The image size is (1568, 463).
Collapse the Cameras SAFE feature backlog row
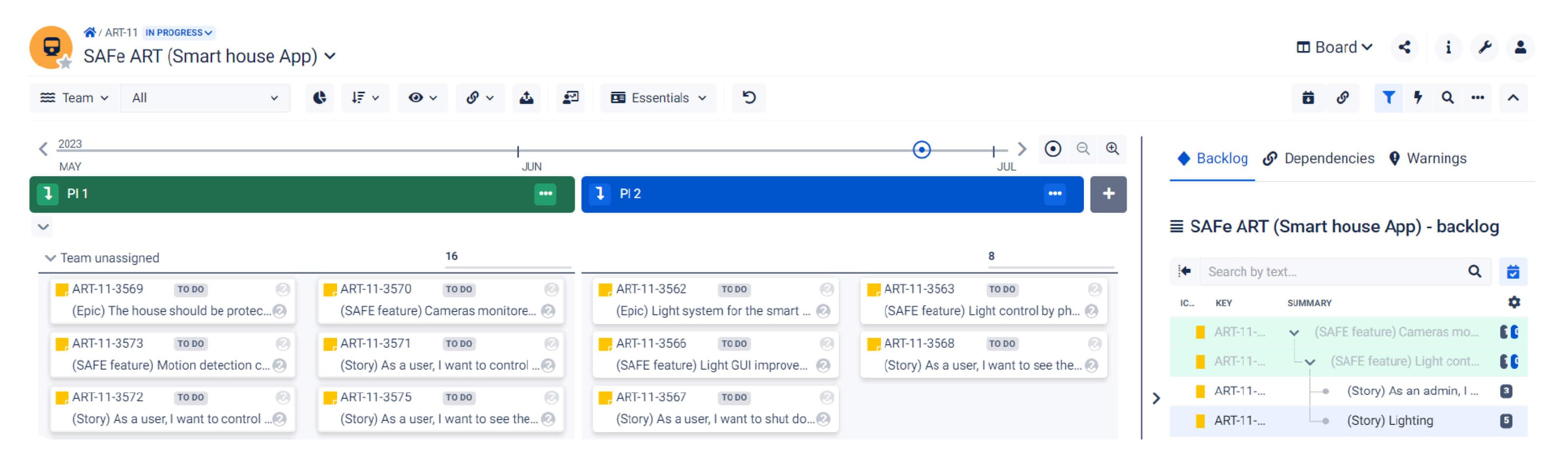click(1294, 333)
